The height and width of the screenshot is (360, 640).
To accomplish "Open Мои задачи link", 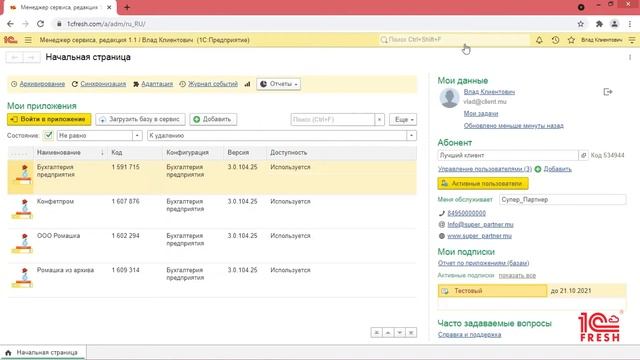I will click(x=481, y=113).
